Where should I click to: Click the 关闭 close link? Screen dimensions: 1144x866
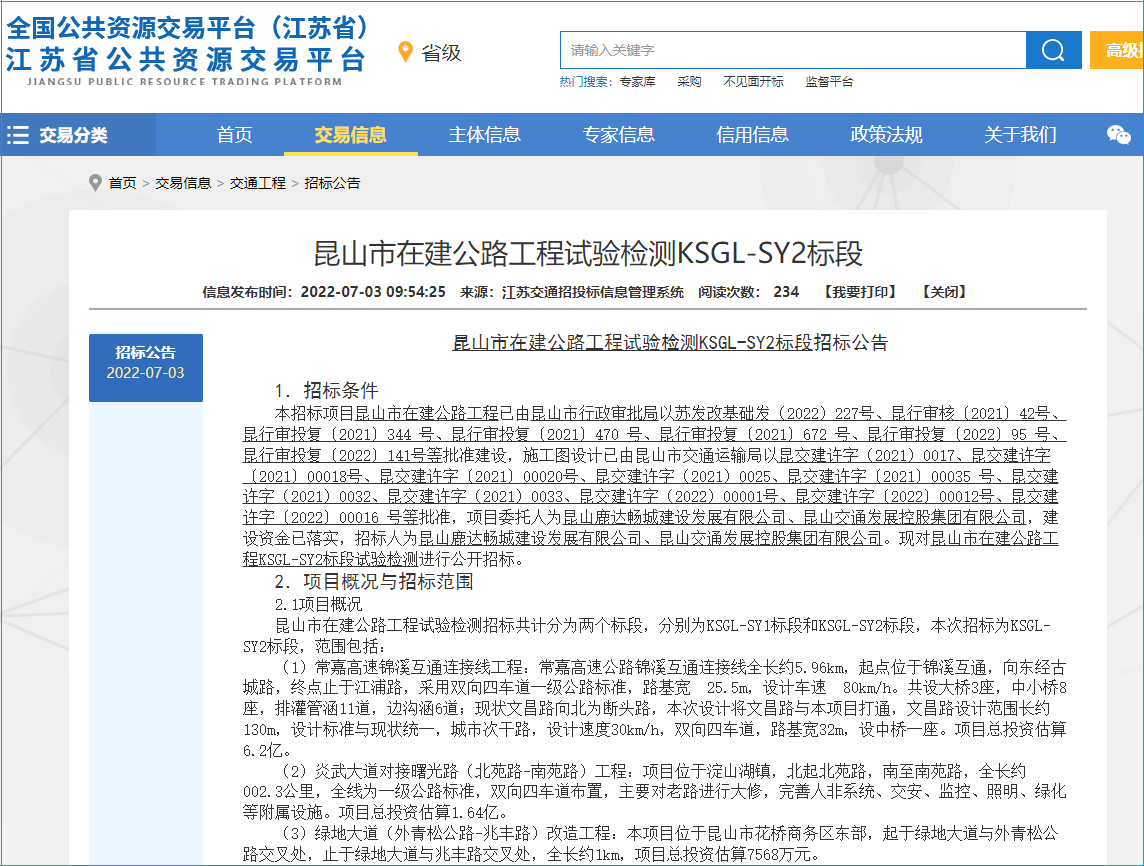(945, 292)
